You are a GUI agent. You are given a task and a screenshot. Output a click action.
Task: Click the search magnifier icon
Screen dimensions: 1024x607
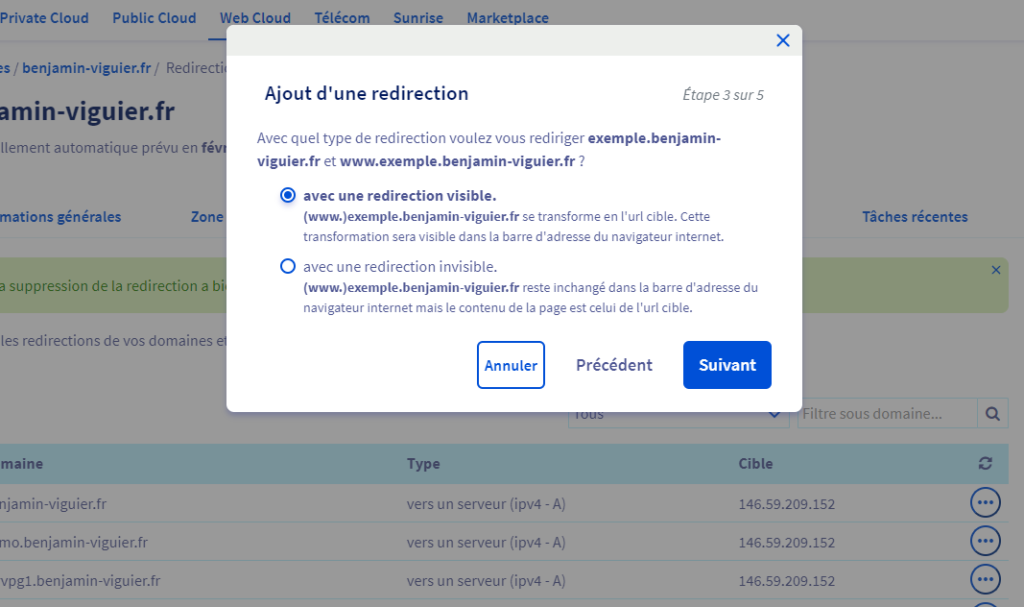pyautogui.click(x=992, y=414)
